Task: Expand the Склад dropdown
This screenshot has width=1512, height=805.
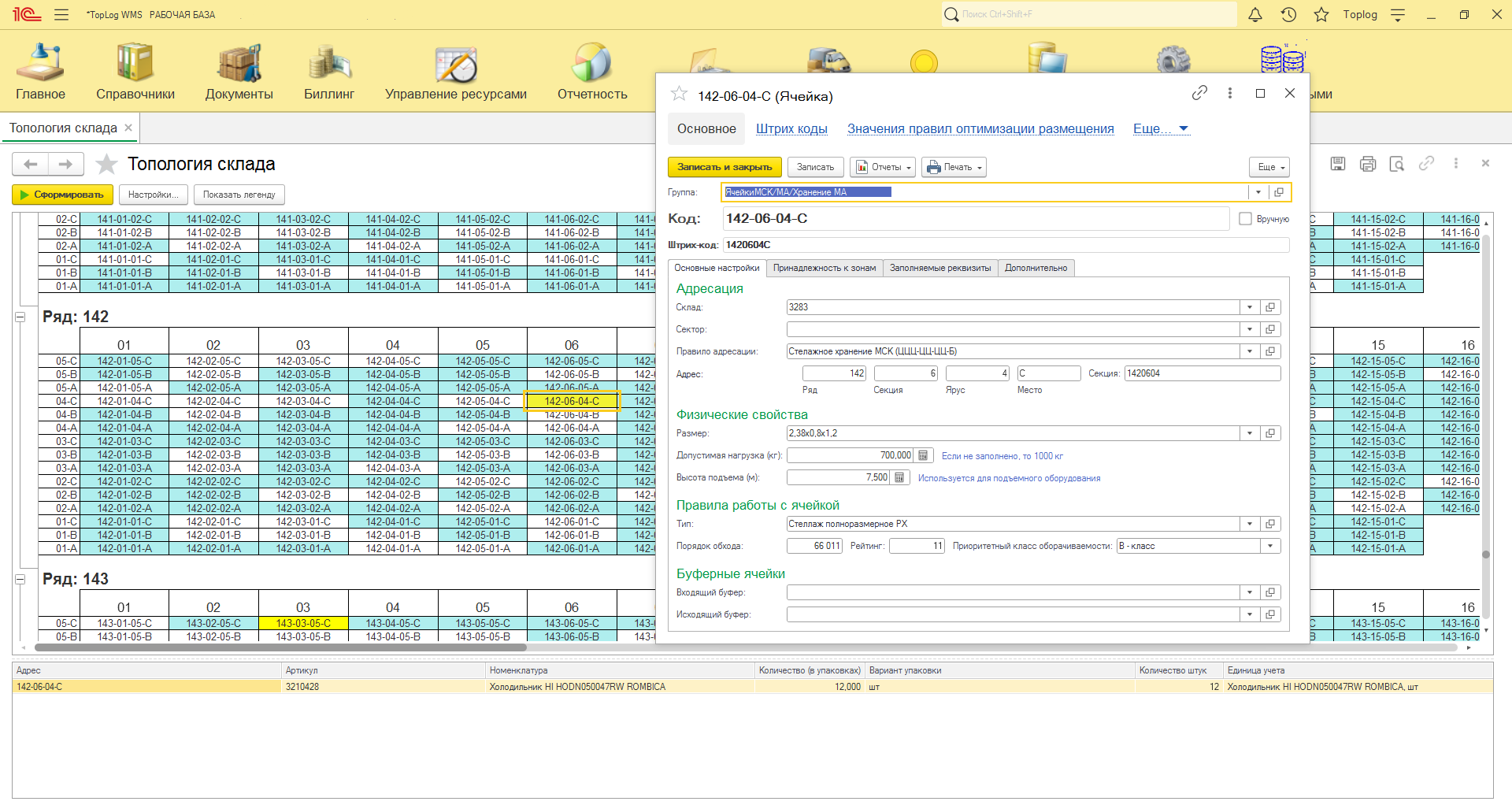Action: click(x=1250, y=307)
